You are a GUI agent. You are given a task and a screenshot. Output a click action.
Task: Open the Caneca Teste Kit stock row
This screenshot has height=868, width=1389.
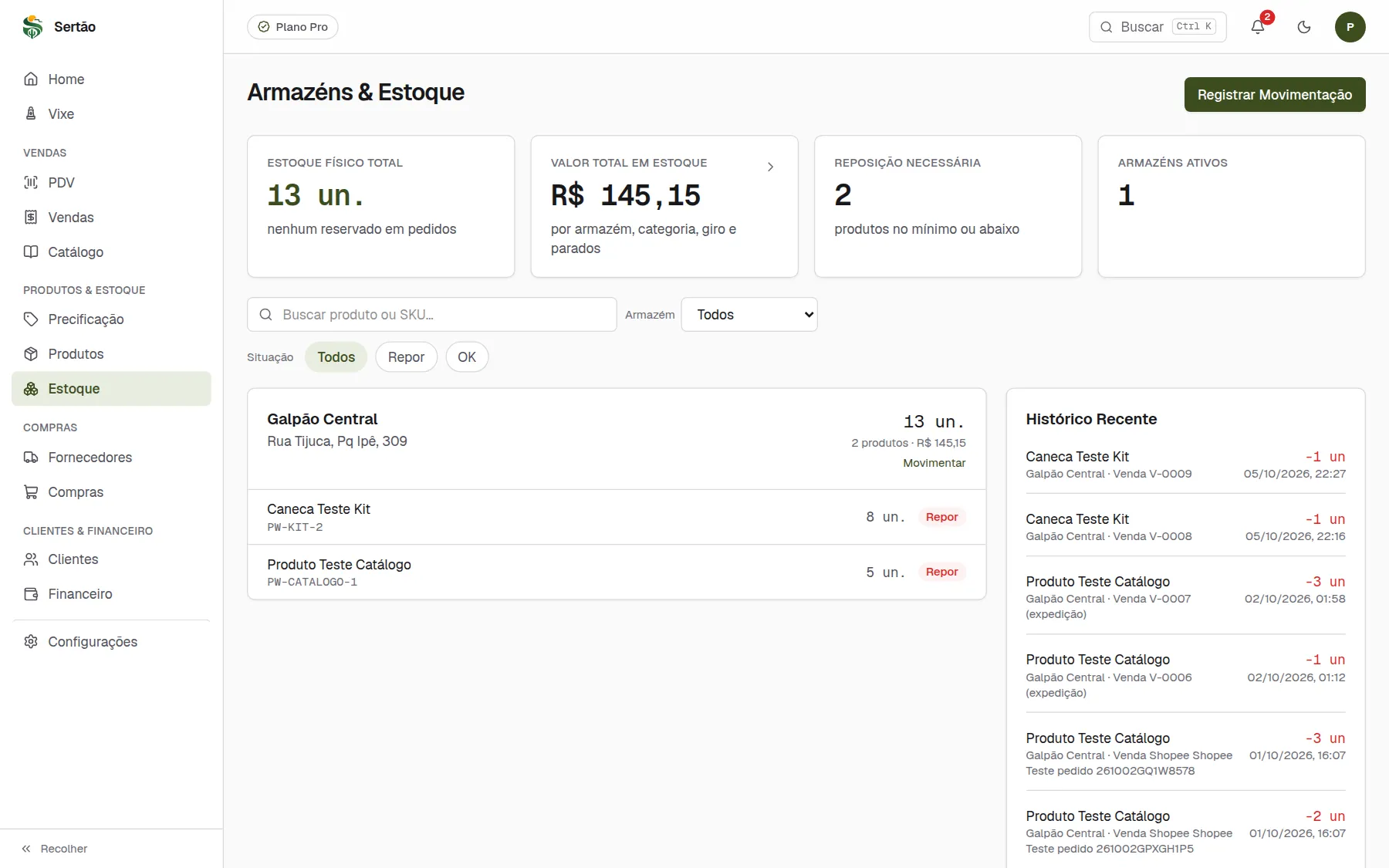(x=617, y=517)
